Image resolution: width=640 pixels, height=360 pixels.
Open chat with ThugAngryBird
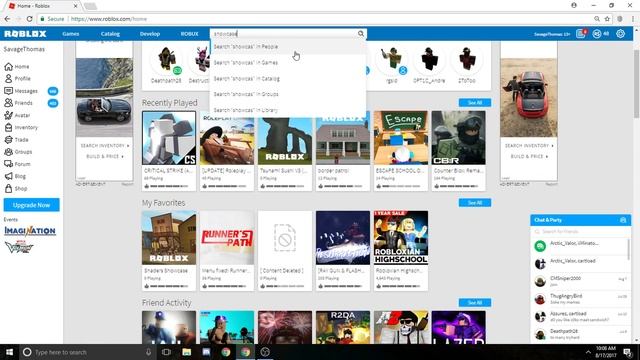tap(580, 299)
